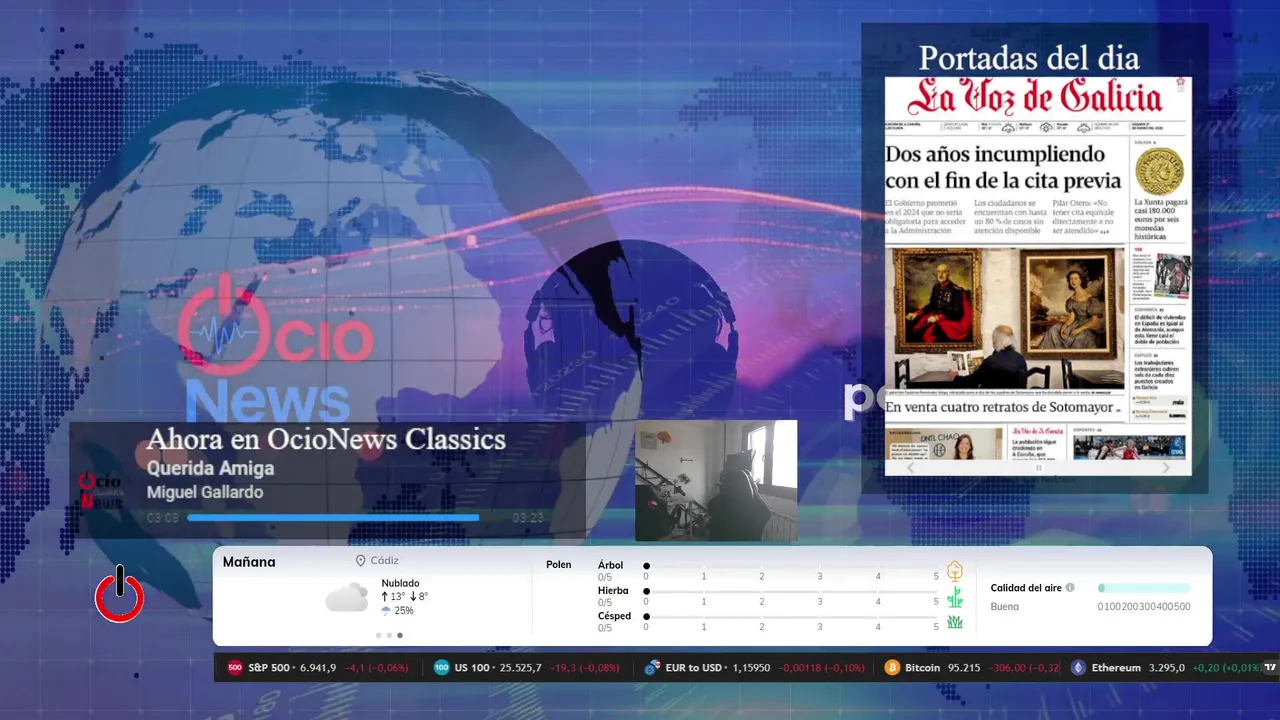Click the total time 03:23
The image size is (1280, 720).
coord(528,518)
